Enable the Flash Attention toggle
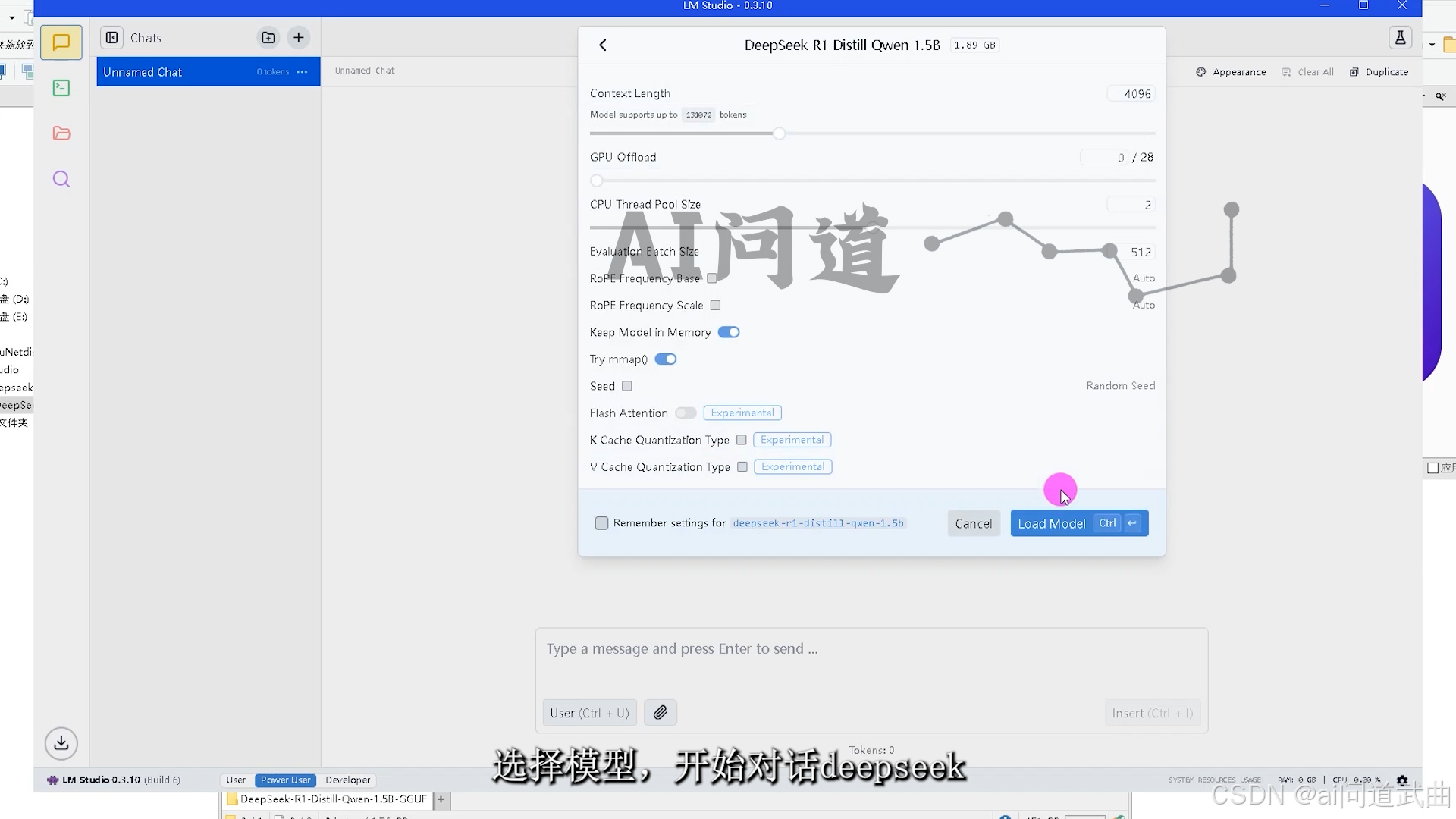Image resolution: width=1456 pixels, height=819 pixels. [686, 413]
